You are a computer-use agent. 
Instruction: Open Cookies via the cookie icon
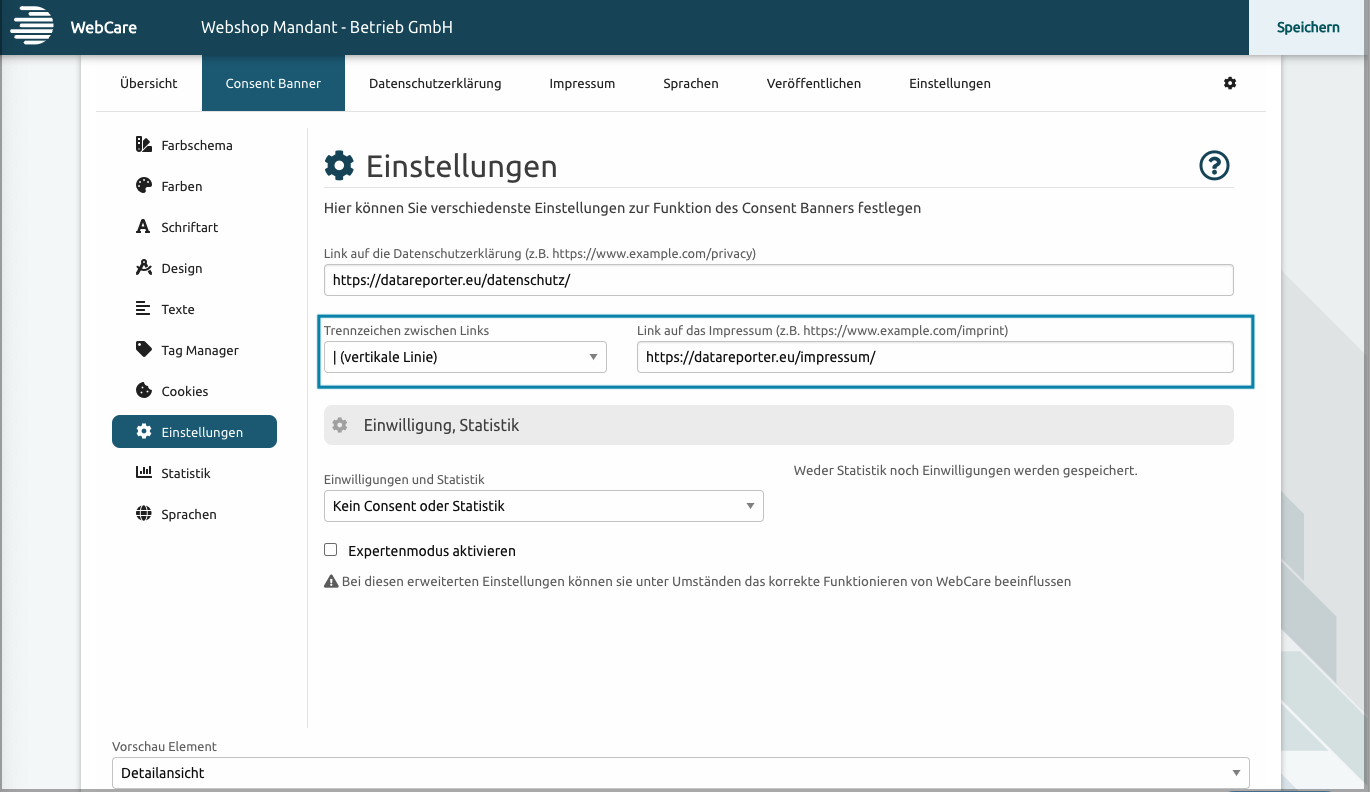click(x=143, y=391)
